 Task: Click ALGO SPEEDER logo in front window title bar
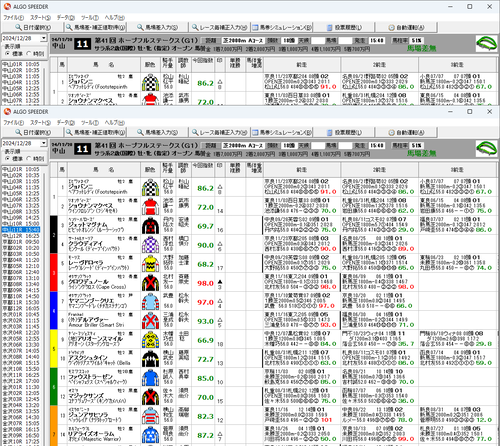[7, 111]
